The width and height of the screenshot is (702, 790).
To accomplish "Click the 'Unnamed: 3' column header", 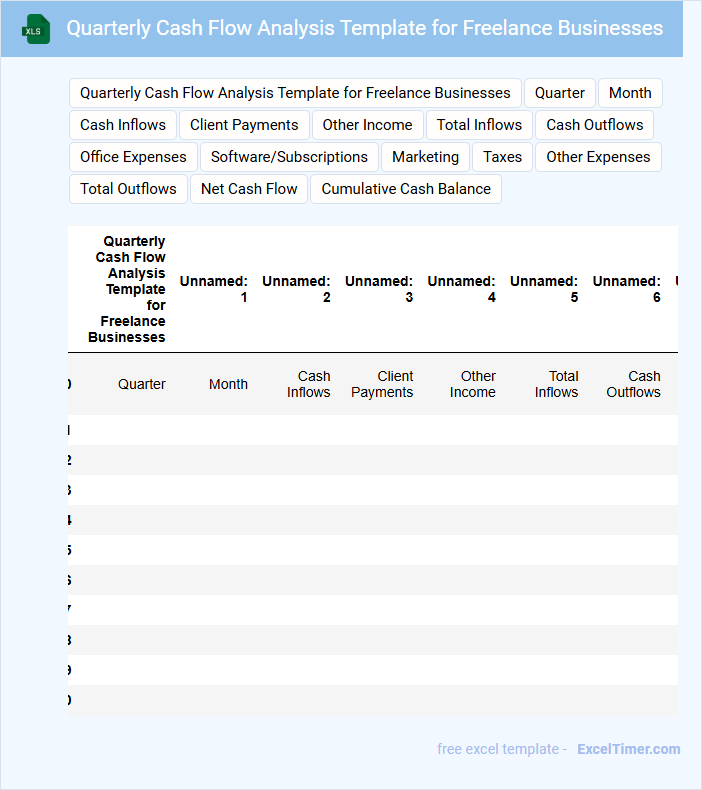I will (379, 289).
